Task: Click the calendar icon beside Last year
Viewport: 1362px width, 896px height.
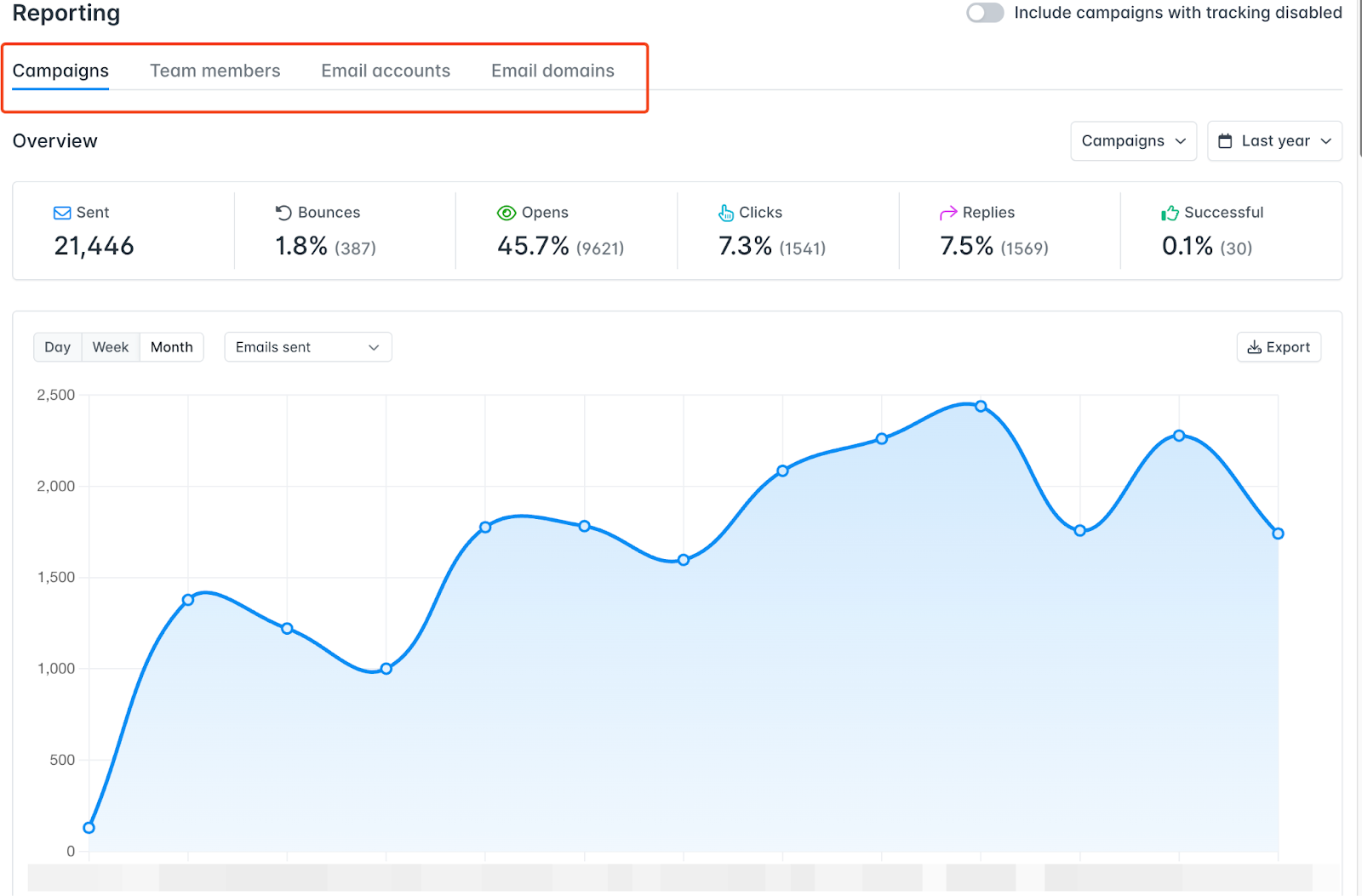Action: (1226, 140)
